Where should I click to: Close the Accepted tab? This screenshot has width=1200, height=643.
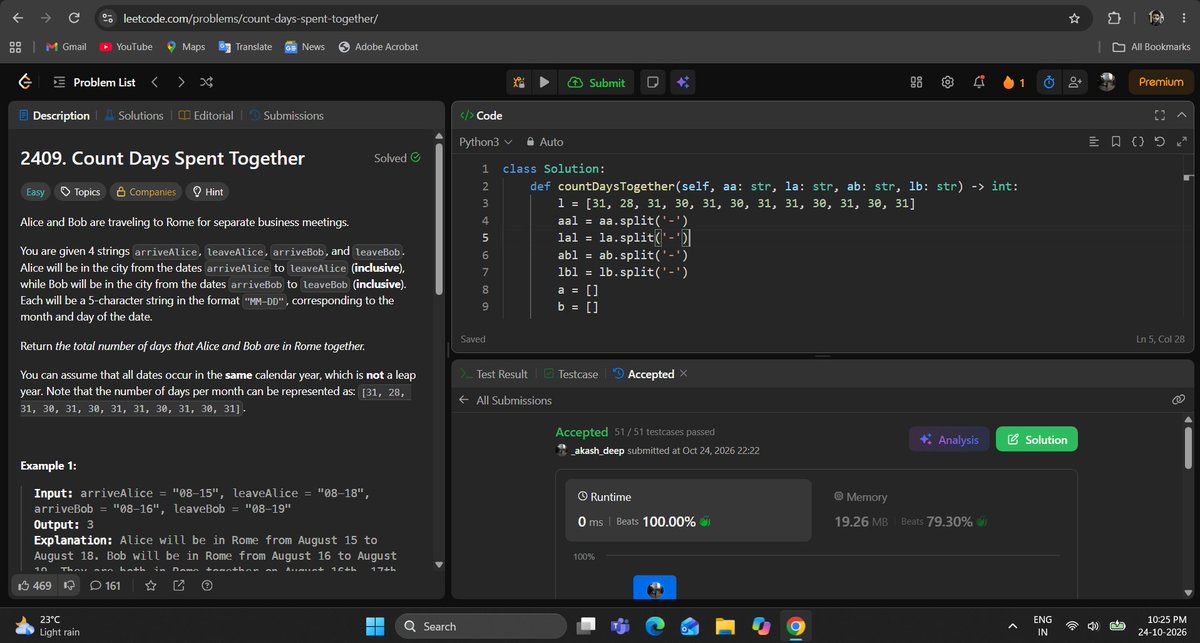tap(684, 374)
